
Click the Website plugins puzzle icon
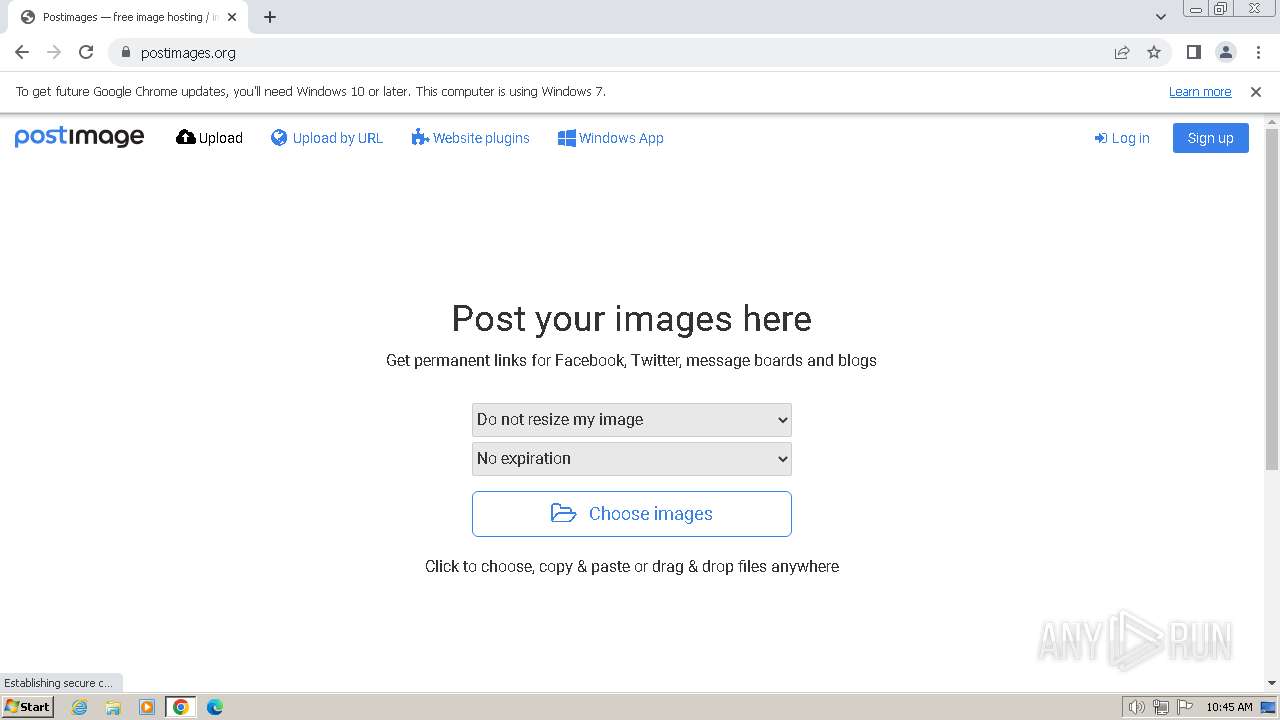pos(420,137)
